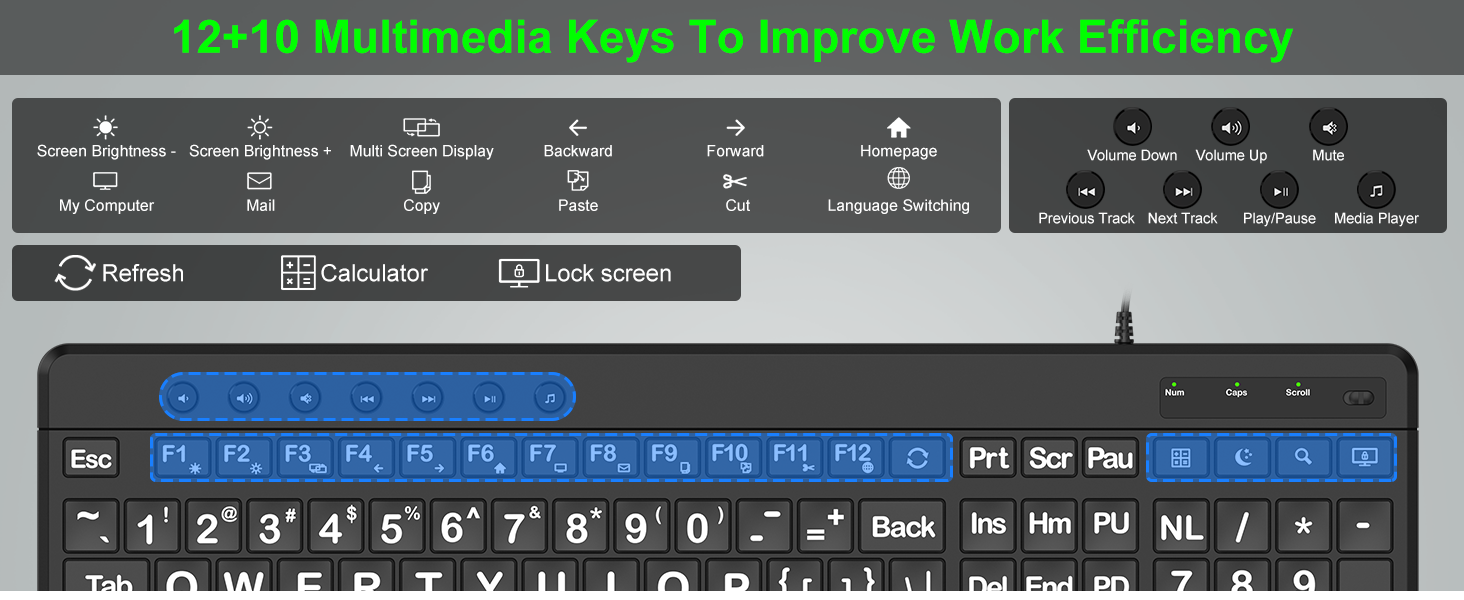Click the Caps indicator label
Image resolution: width=1464 pixels, height=600 pixels.
pos(1237,392)
